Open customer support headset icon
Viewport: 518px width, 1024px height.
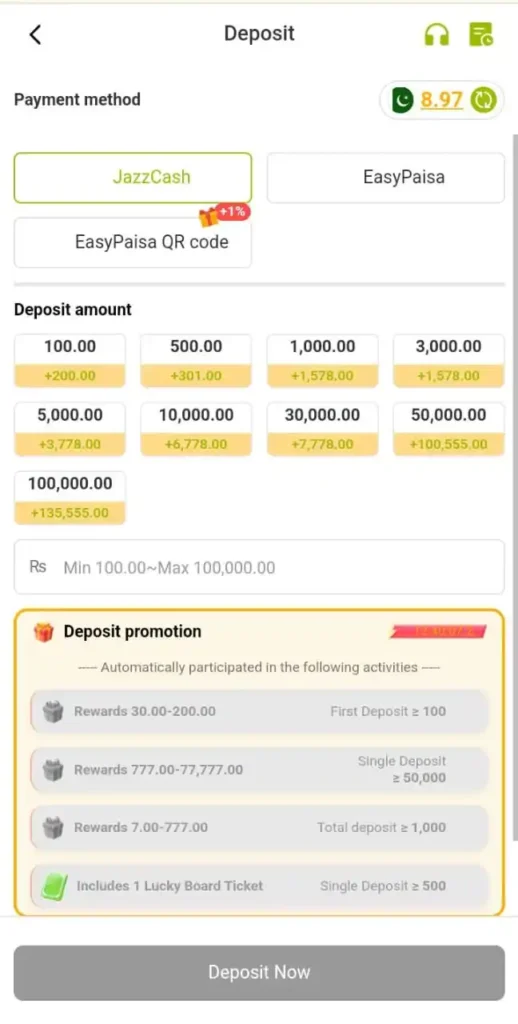coord(436,34)
